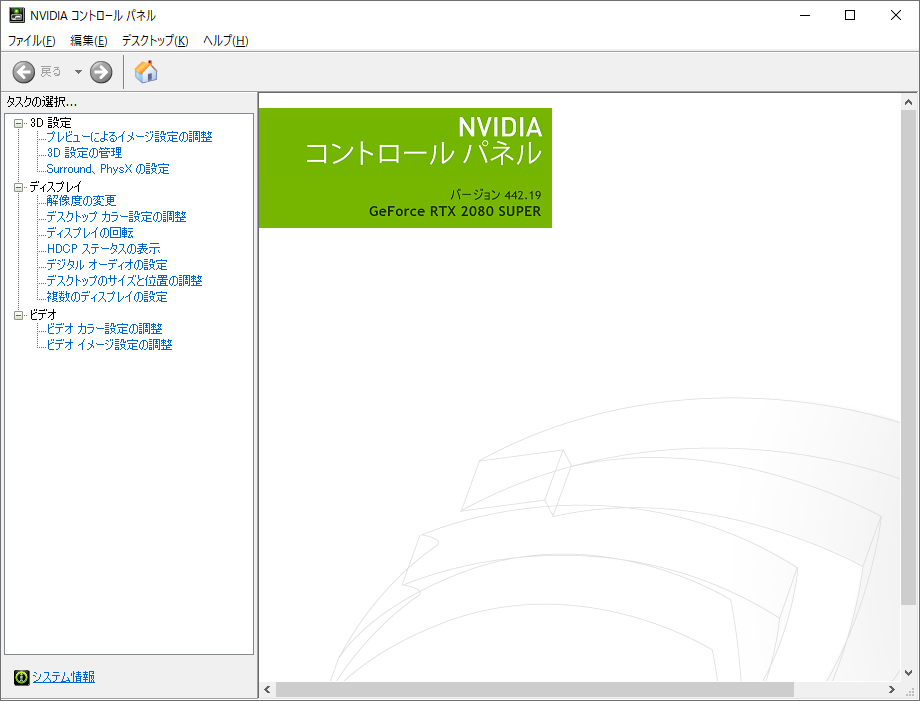The width and height of the screenshot is (920, 701).
Task: Select 解像度の変更 task
Action: pyautogui.click(x=81, y=201)
